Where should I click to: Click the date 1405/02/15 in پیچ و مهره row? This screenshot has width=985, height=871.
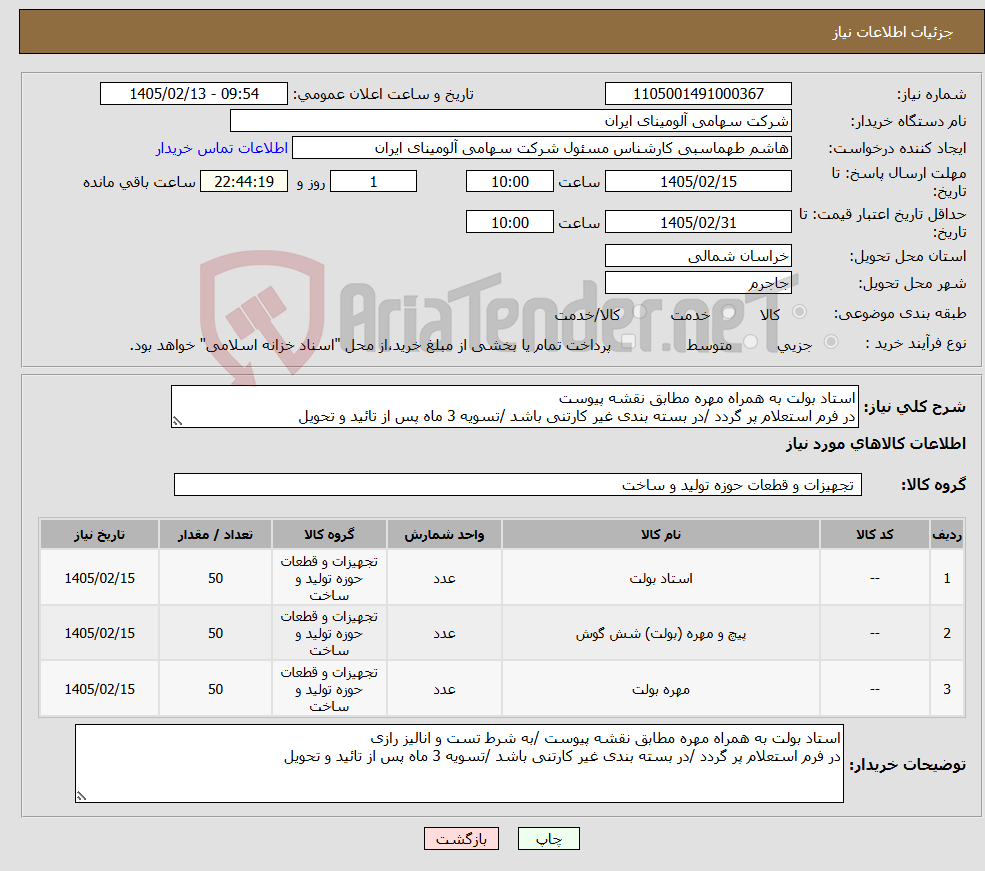pos(99,634)
